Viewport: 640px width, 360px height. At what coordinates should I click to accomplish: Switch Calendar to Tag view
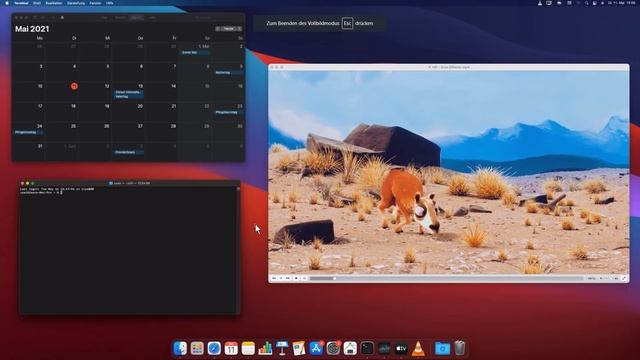[x=104, y=18]
